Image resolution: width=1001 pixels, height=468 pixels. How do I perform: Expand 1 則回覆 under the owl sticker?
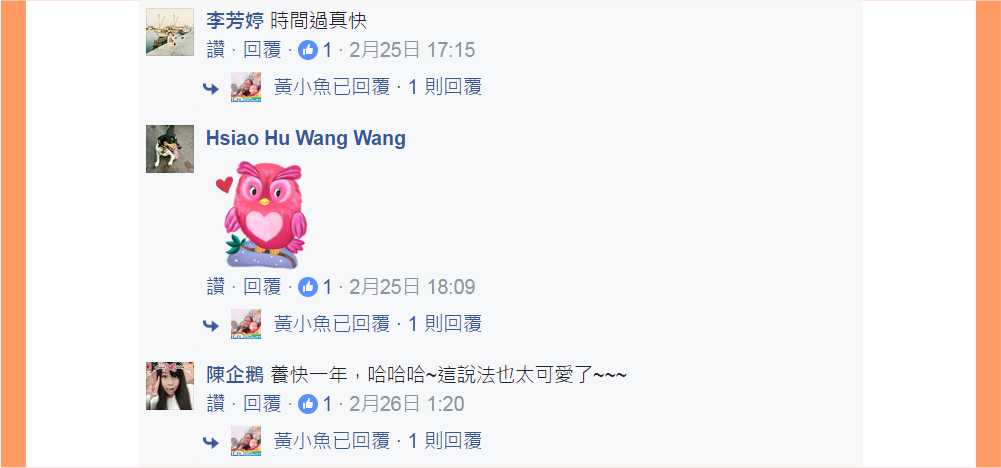point(445,324)
